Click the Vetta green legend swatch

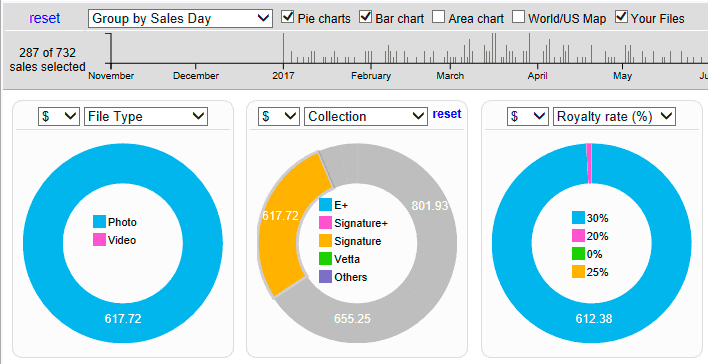(x=326, y=259)
